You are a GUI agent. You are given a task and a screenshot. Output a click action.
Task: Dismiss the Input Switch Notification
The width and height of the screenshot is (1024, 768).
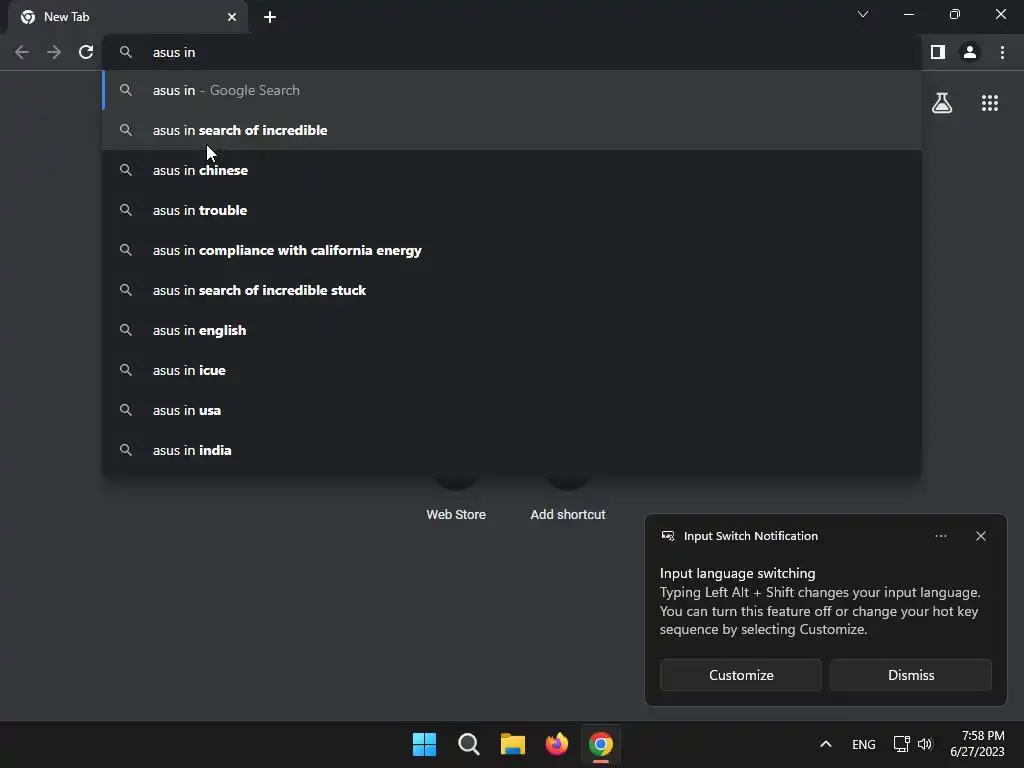[910, 675]
